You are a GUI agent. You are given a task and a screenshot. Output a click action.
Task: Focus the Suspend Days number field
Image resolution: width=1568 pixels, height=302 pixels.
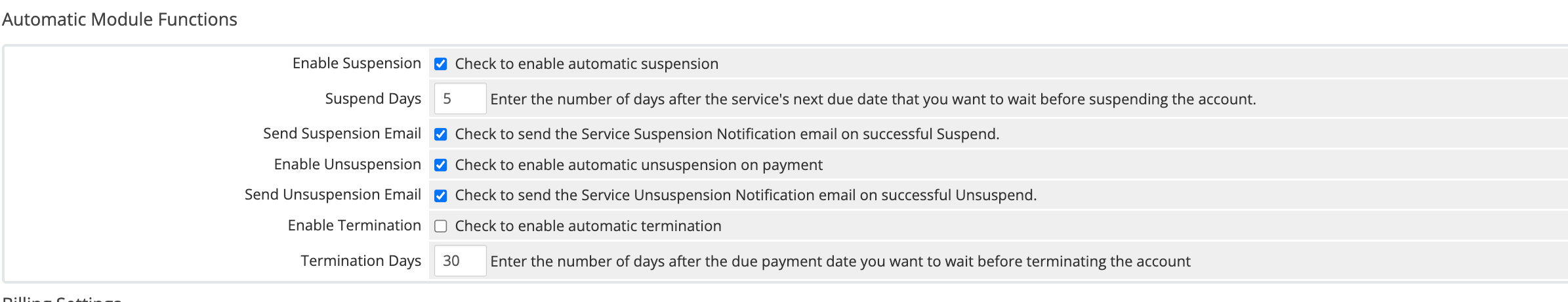point(460,98)
